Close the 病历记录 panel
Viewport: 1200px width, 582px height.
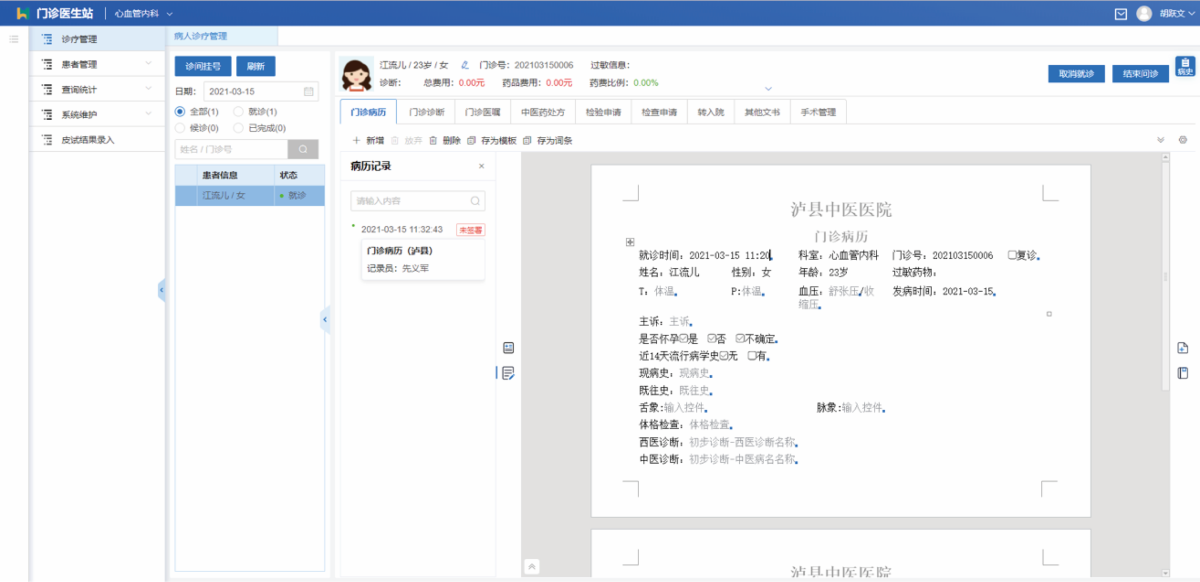(481, 166)
